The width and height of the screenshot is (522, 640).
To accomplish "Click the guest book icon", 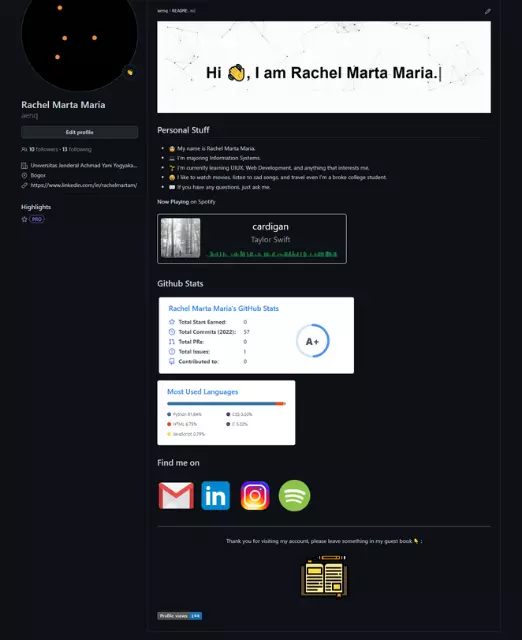I will [x=324, y=576].
